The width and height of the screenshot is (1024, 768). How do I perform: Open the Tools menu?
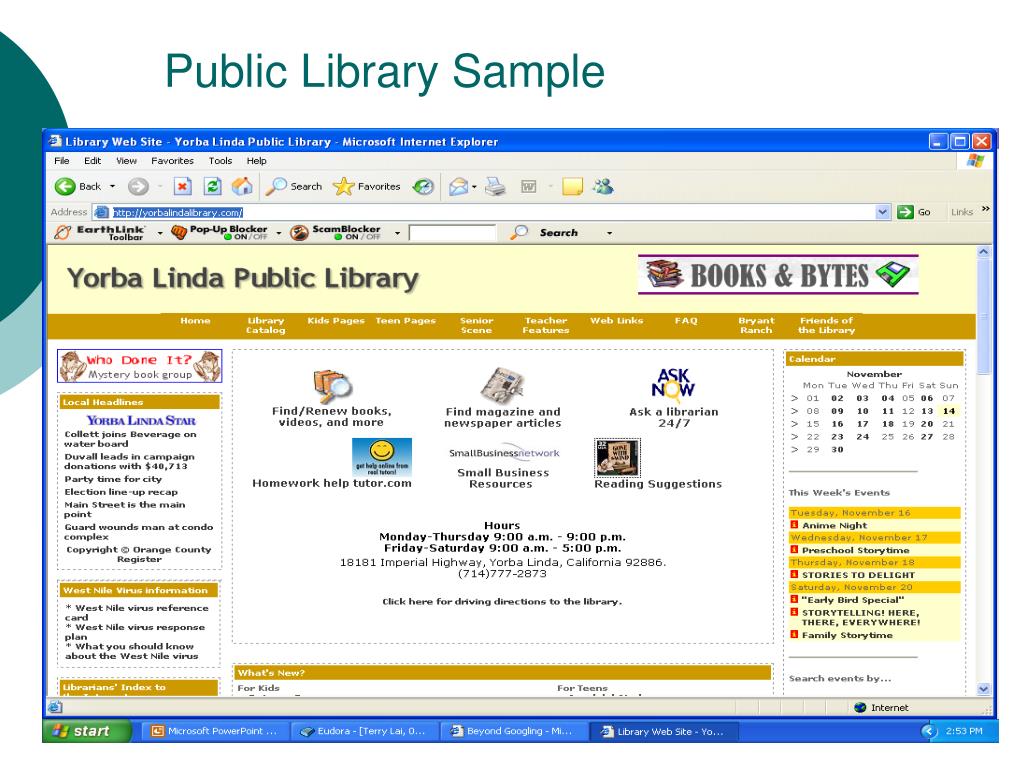[x=220, y=161]
